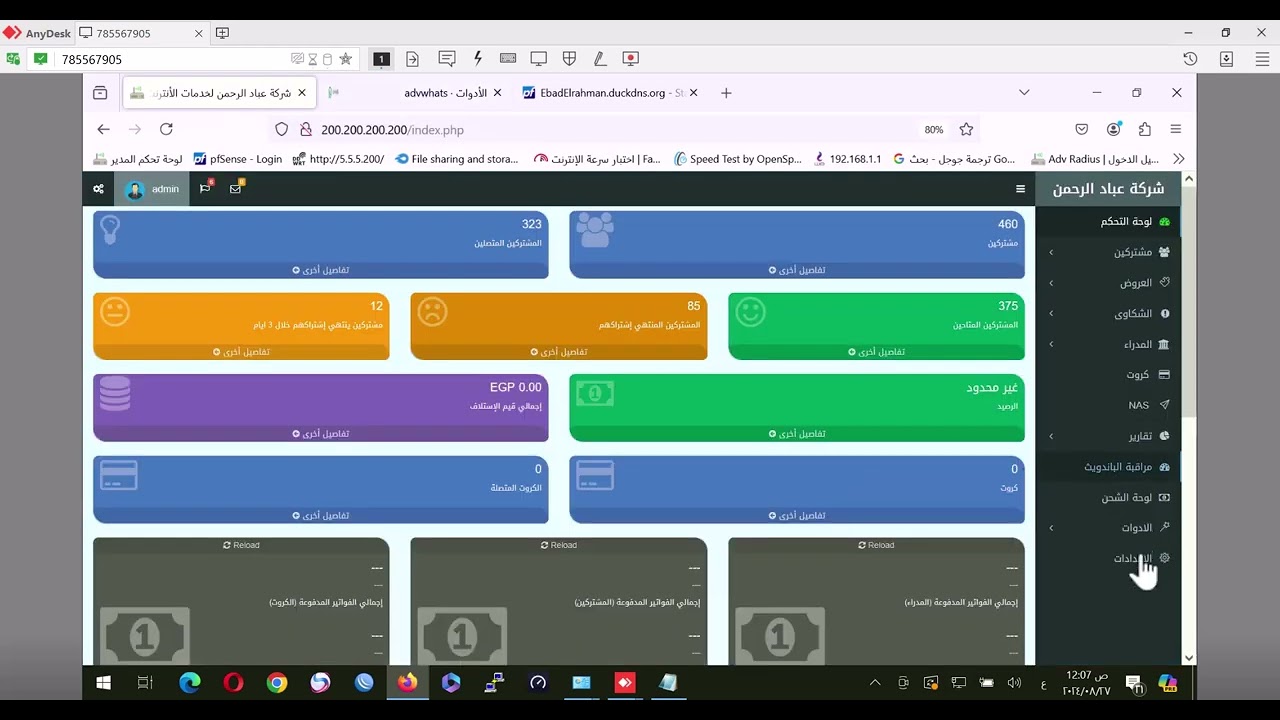This screenshot has height=720, width=1280.
Task: Toggle sidebar with the dashboard hamburger icon
Action: point(1020,189)
